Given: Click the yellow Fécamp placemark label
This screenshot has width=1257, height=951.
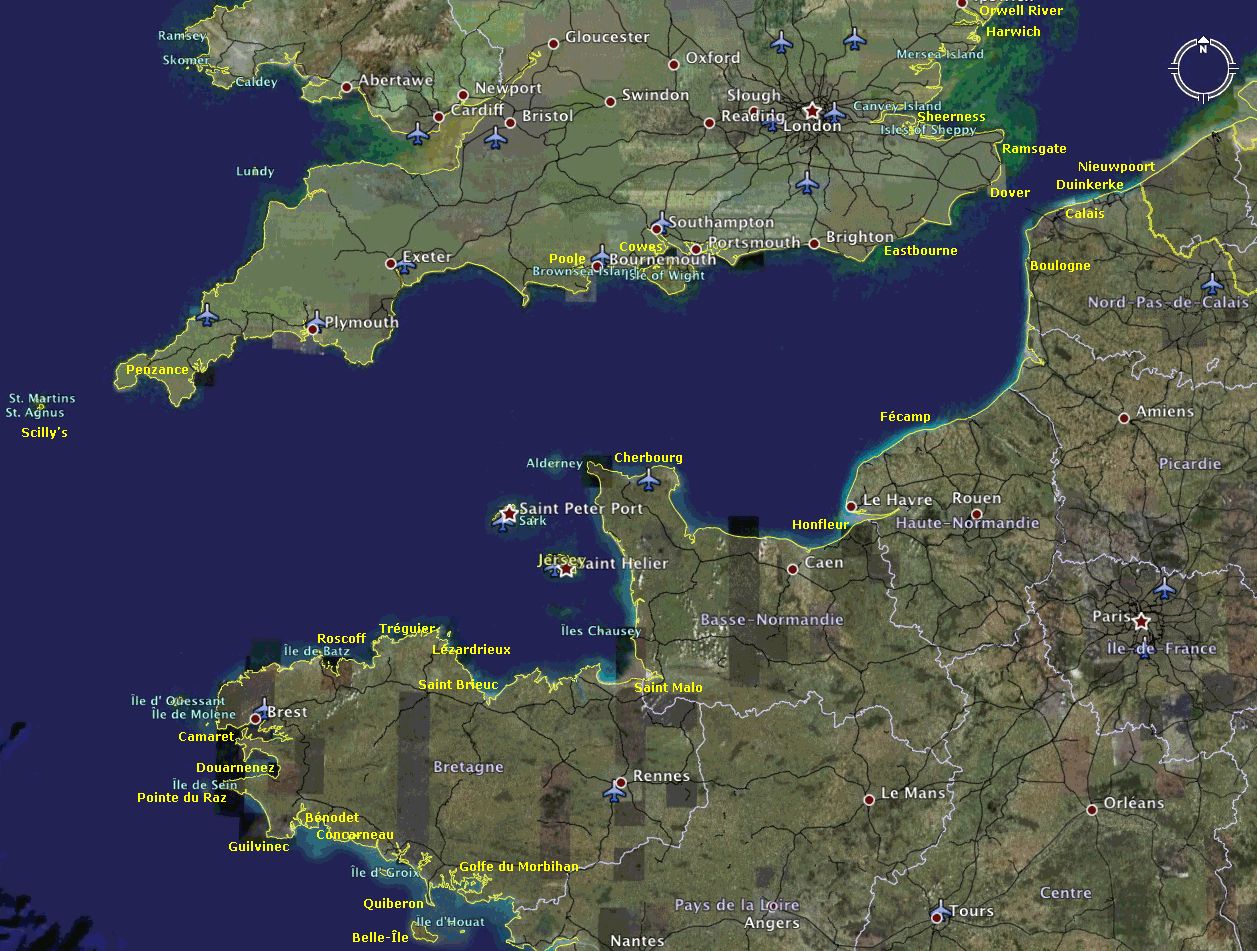Looking at the screenshot, I should click(904, 416).
